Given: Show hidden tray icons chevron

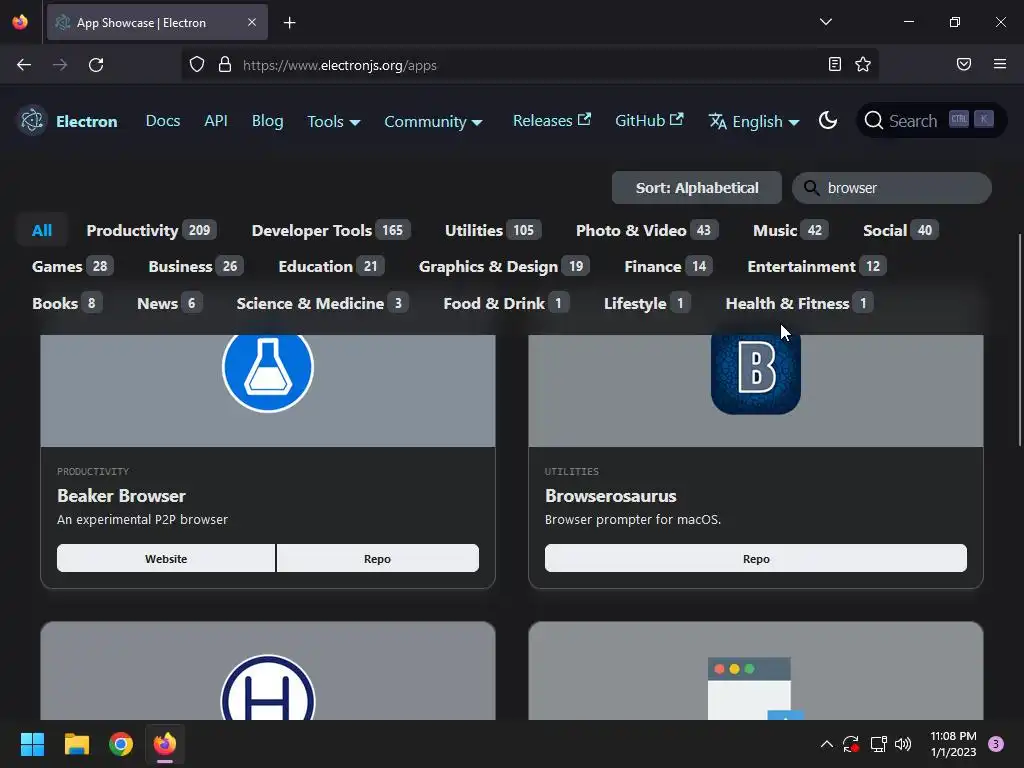Looking at the screenshot, I should point(826,744).
